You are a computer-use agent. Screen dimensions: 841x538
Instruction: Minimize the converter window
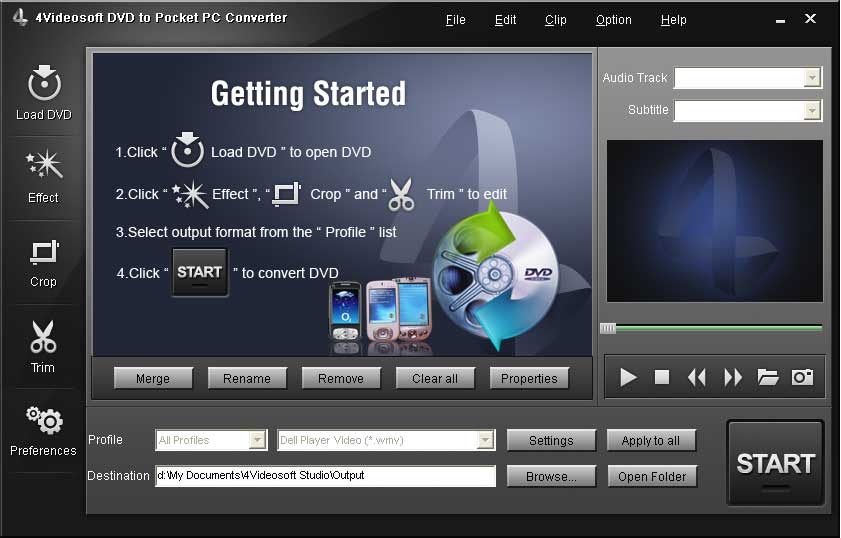point(780,20)
